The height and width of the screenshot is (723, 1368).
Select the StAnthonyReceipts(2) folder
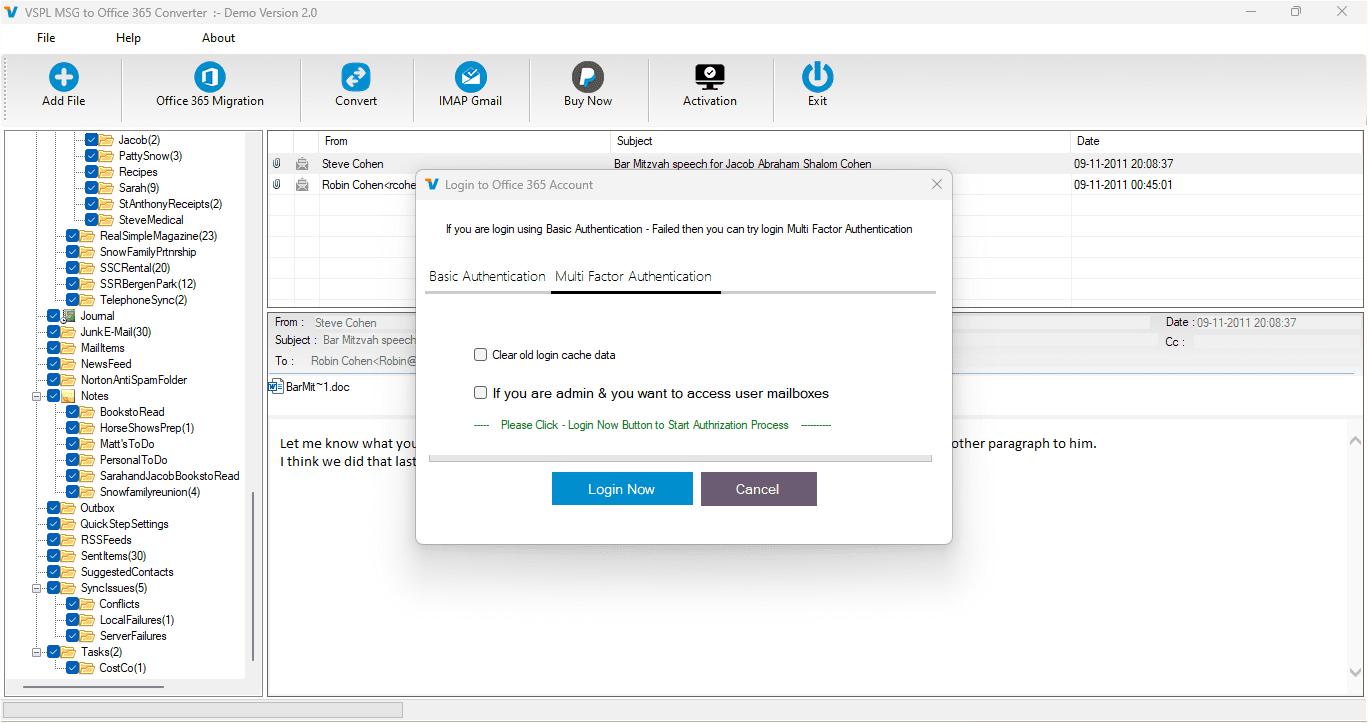(x=170, y=204)
